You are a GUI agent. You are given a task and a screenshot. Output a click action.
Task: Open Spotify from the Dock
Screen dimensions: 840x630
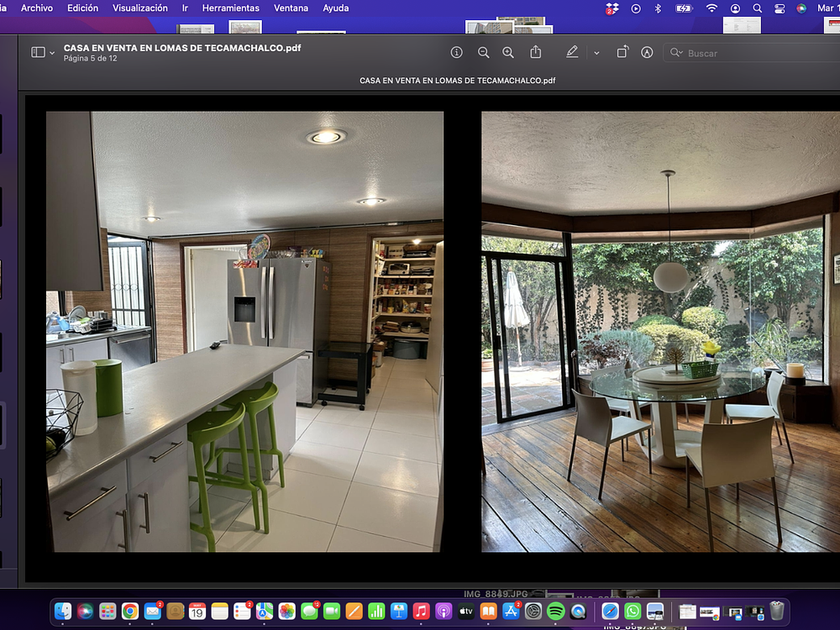pyautogui.click(x=556, y=611)
